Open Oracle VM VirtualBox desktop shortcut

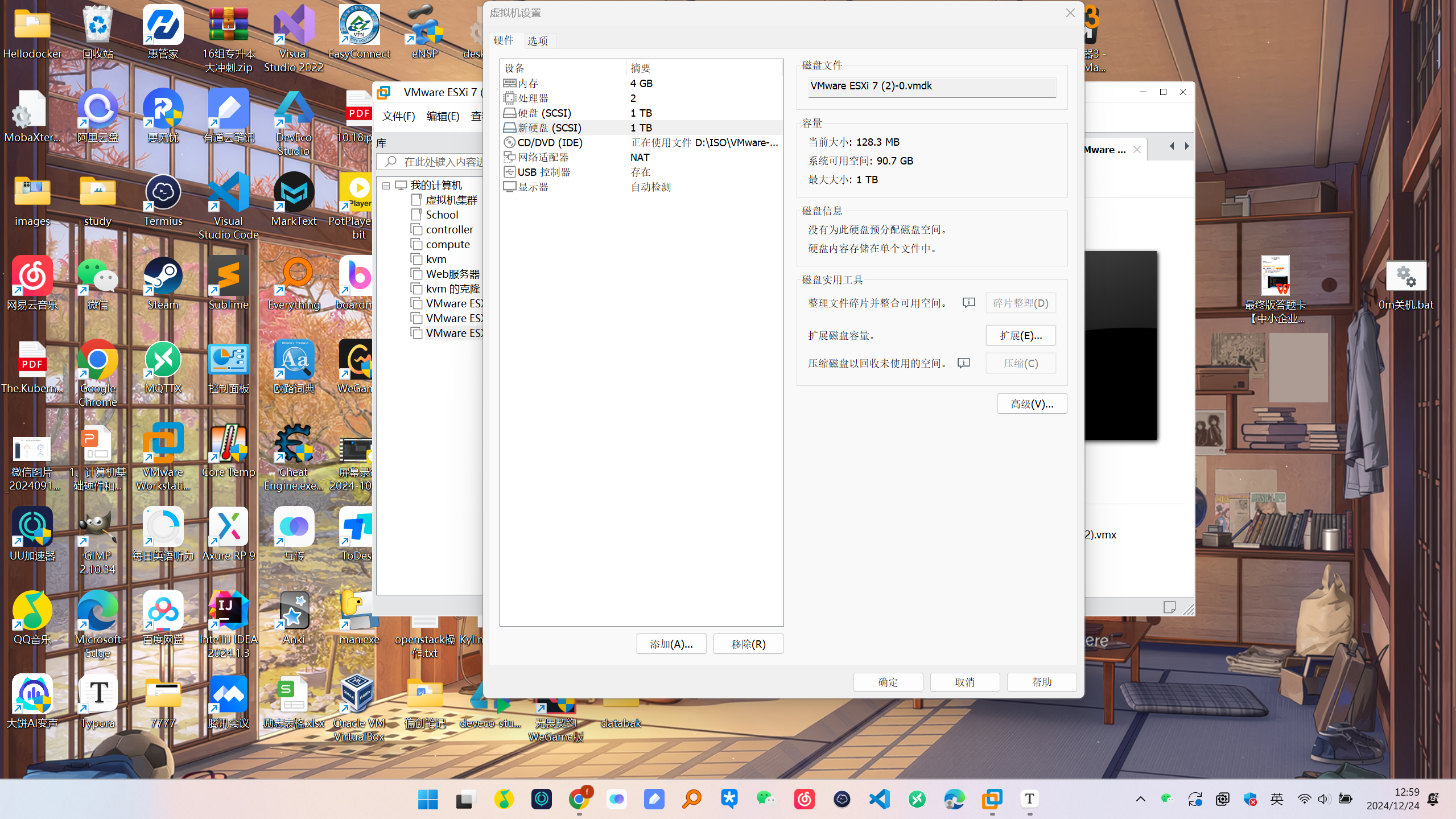point(358,707)
